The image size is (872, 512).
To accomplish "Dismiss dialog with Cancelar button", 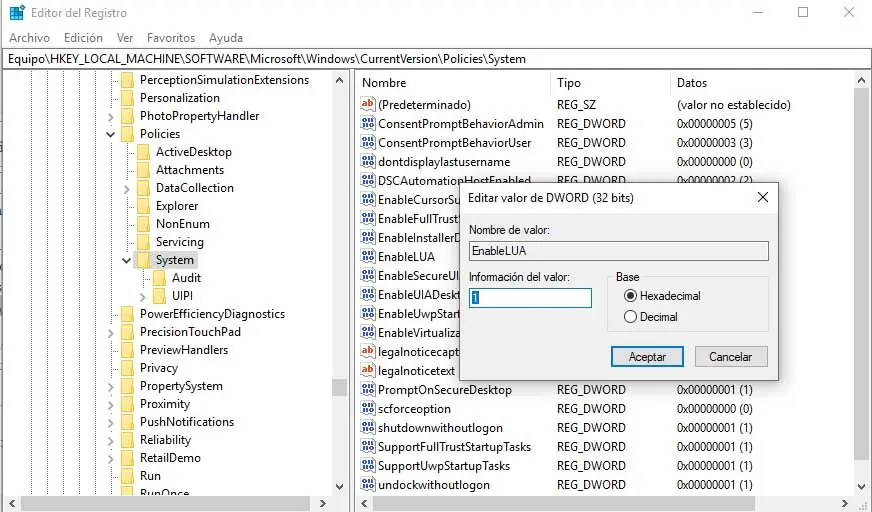I will pyautogui.click(x=731, y=357).
